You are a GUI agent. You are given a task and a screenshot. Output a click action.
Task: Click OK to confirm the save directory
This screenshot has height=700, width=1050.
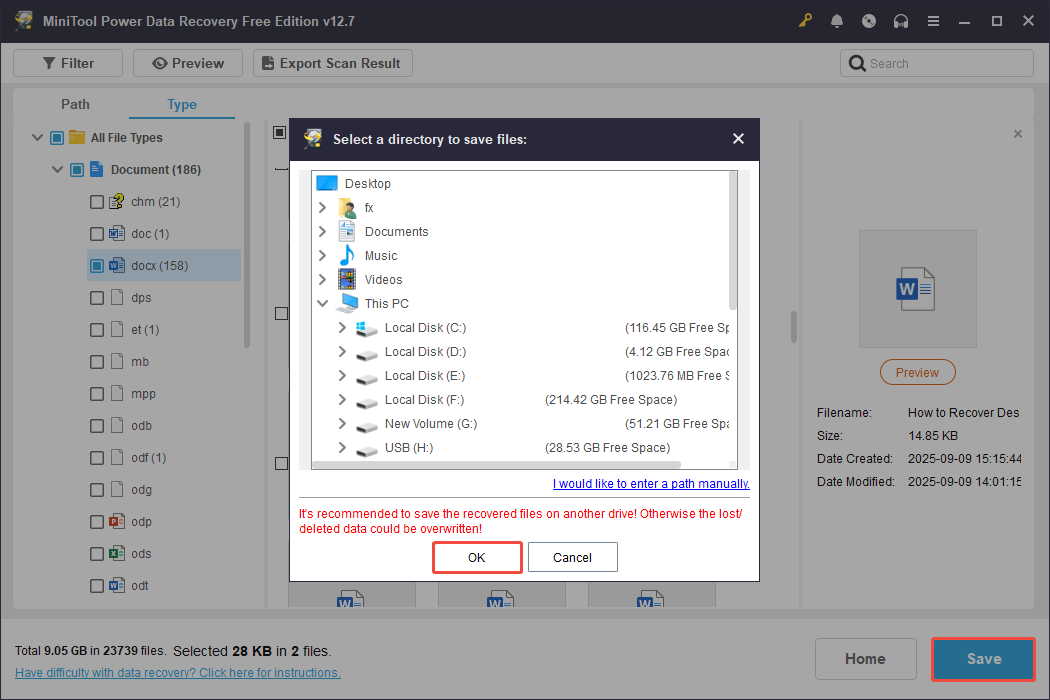pyautogui.click(x=477, y=557)
